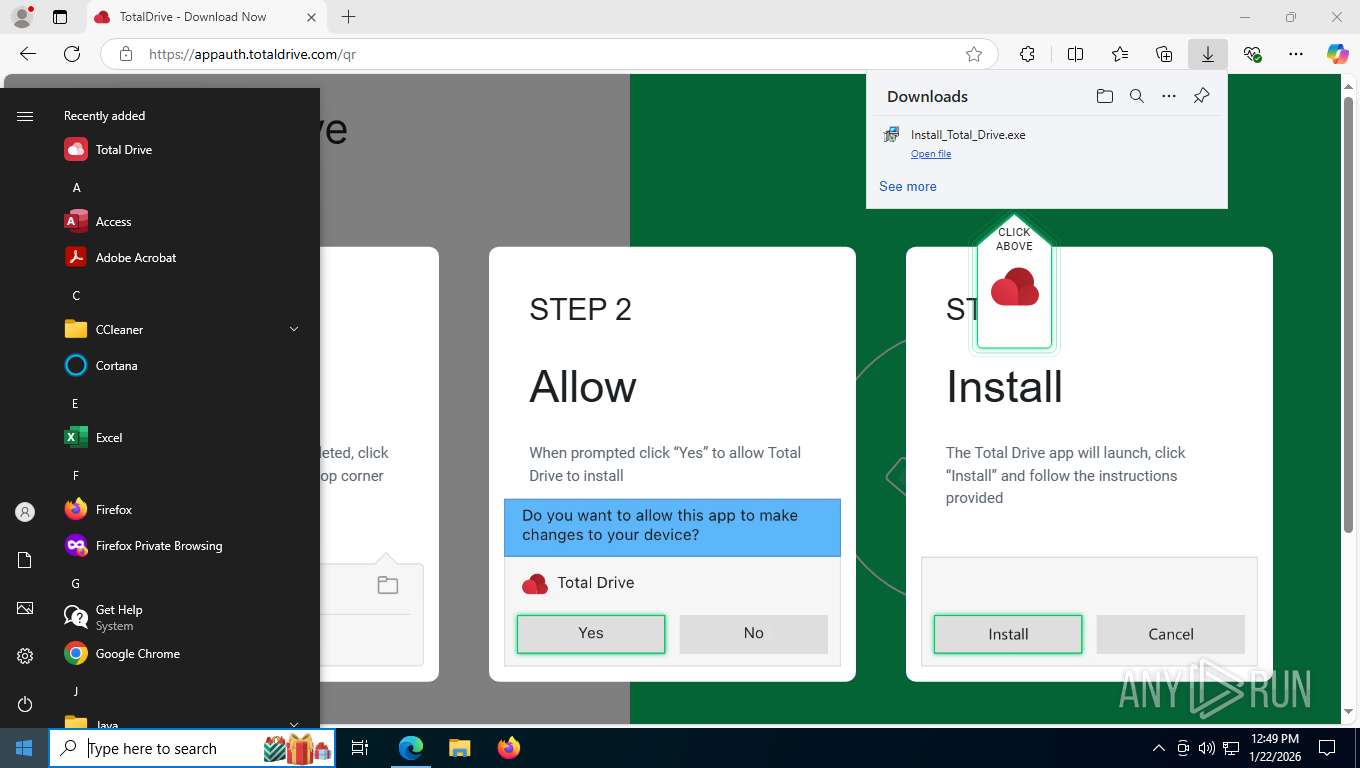
Task: Click the taskbar search box
Action: [x=192, y=748]
